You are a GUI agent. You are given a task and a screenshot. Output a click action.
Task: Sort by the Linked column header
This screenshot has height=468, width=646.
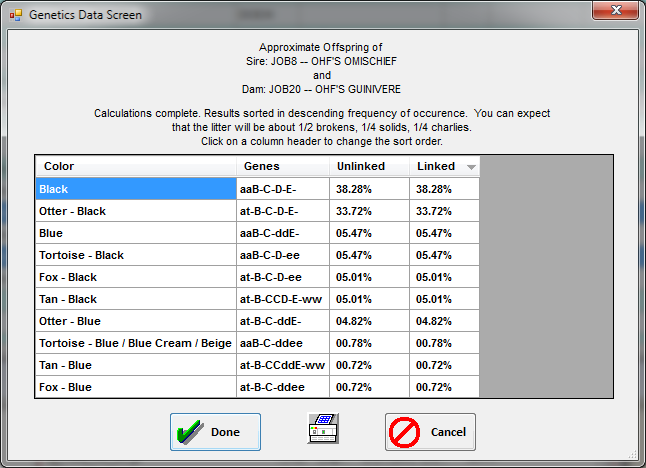point(445,166)
